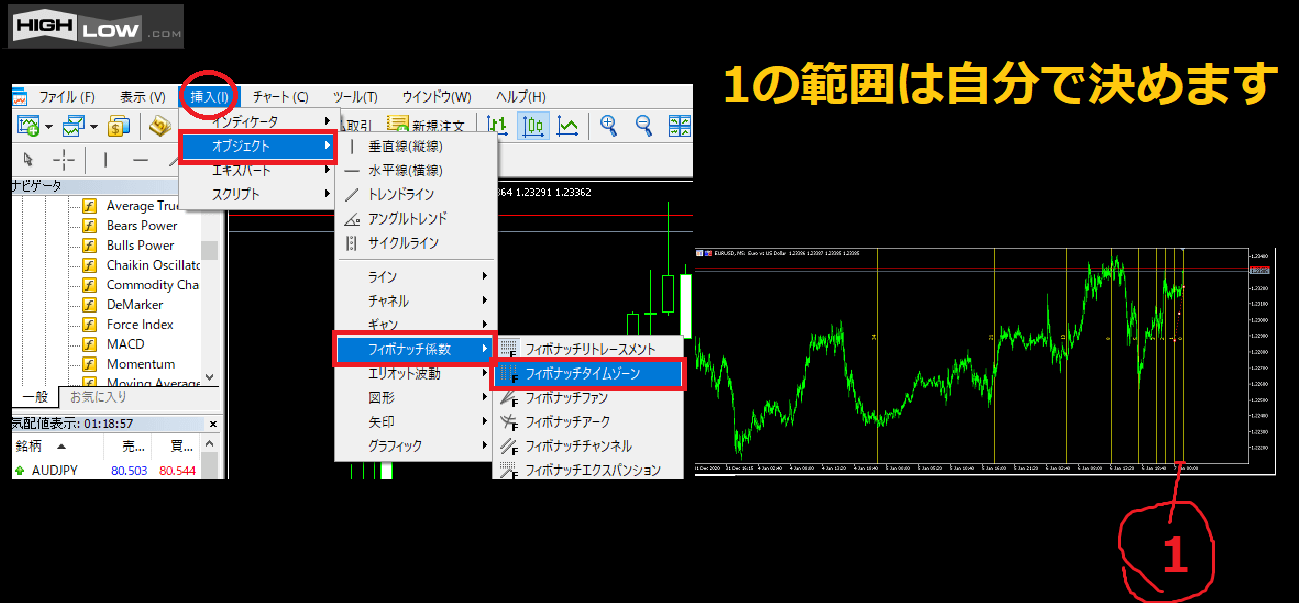
Task: Switch chart to bar chart mode
Action: point(498,126)
